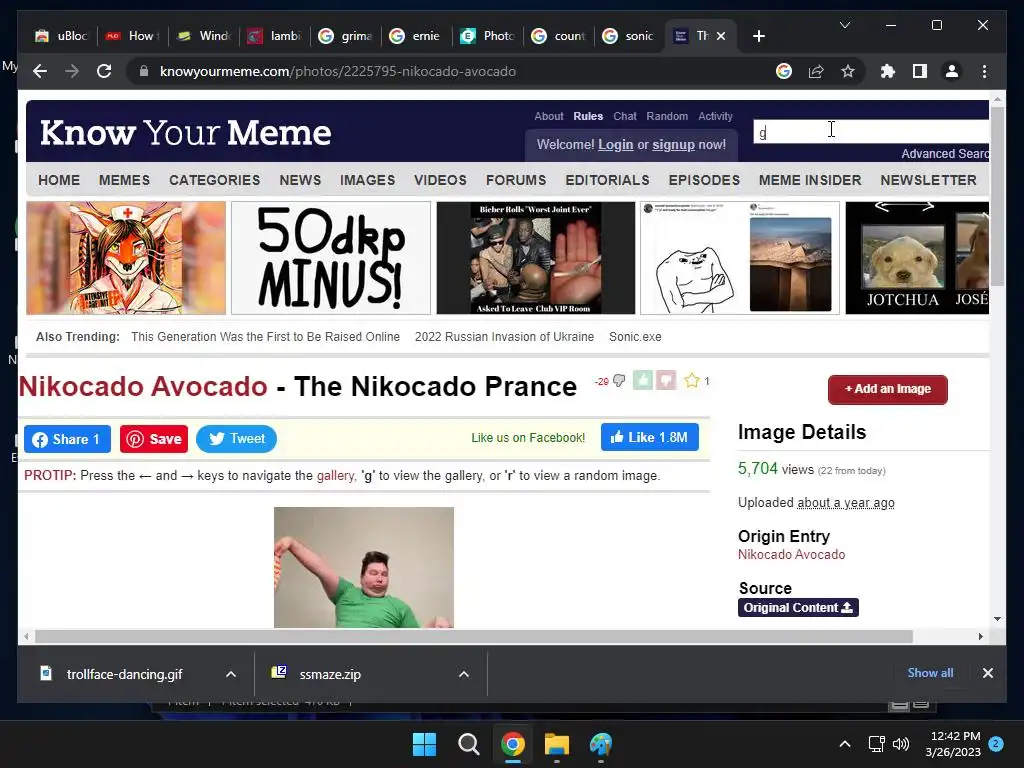The image size is (1024, 768).
Task: Click the Know Your Meme logo
Action: [x=185, y=133]
